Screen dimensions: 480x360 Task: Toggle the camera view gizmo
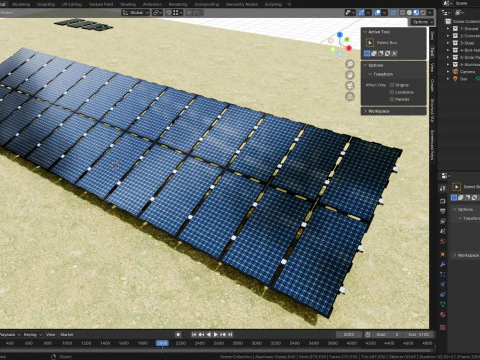(x=350, y=86)
